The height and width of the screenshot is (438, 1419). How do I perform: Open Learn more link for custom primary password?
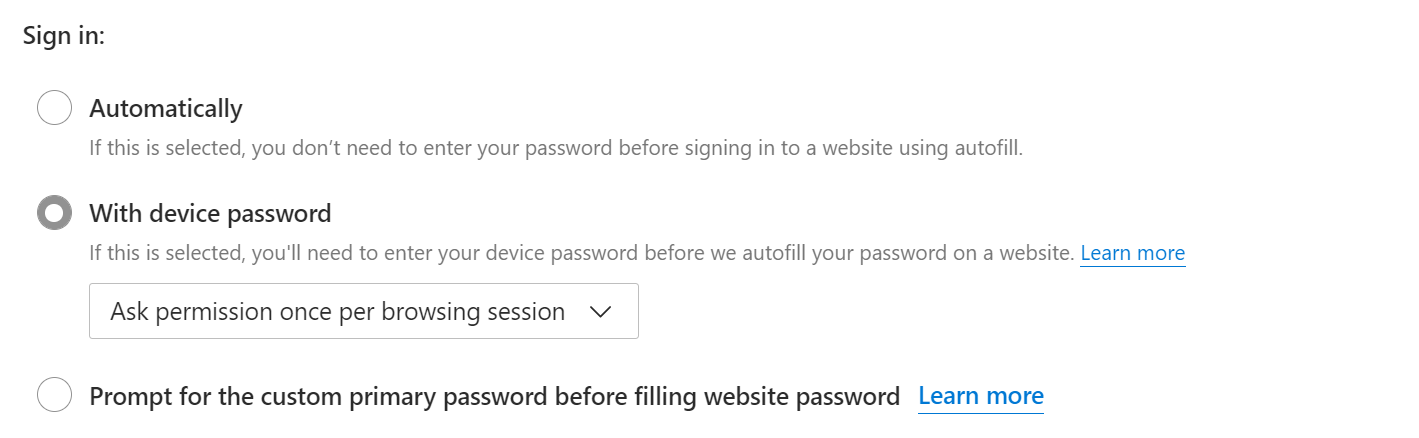[x=980, y=396]
